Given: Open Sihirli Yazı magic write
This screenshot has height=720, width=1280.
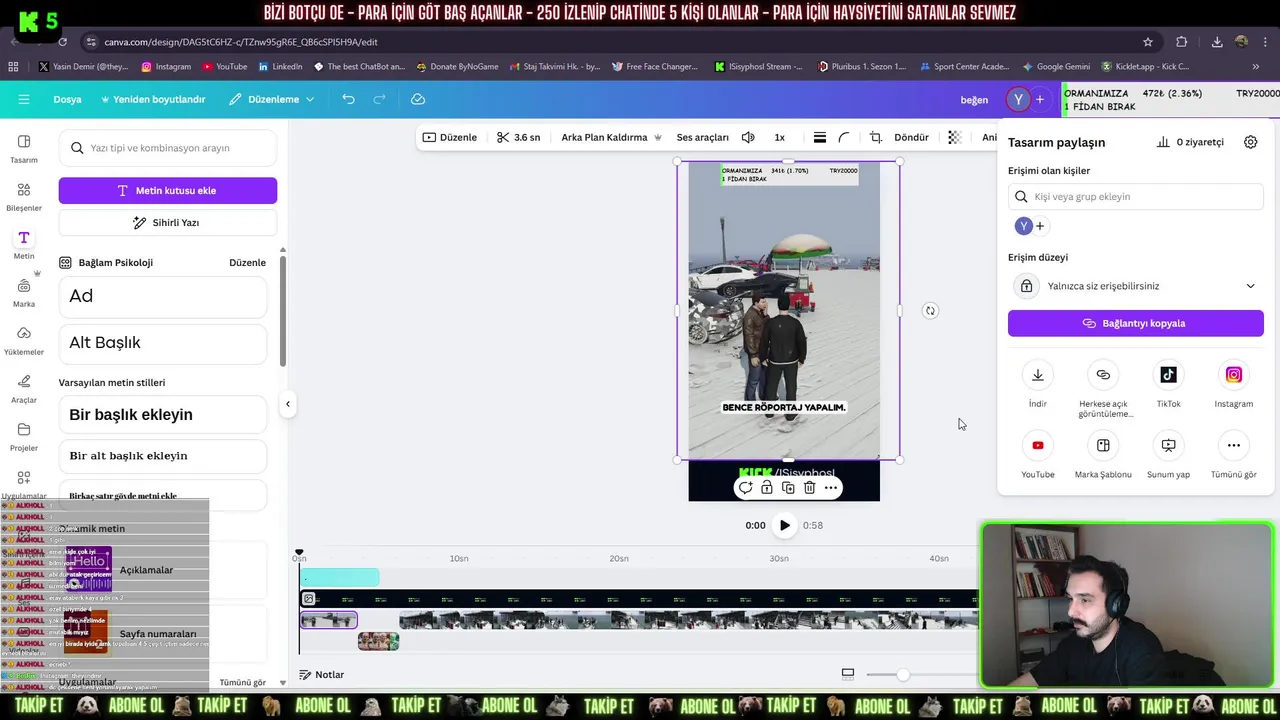Looking at the screenshot, I should pyautogui.click(x=168, y=222).
